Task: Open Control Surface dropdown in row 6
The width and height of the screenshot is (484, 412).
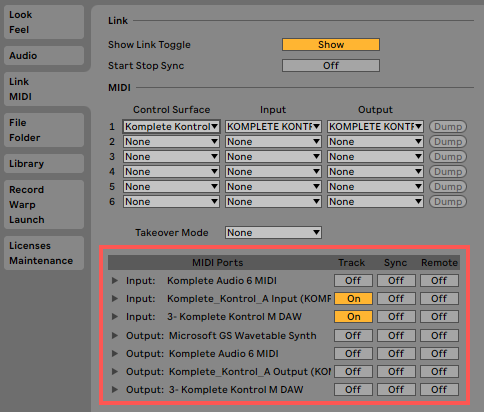Action: [171, 202]
